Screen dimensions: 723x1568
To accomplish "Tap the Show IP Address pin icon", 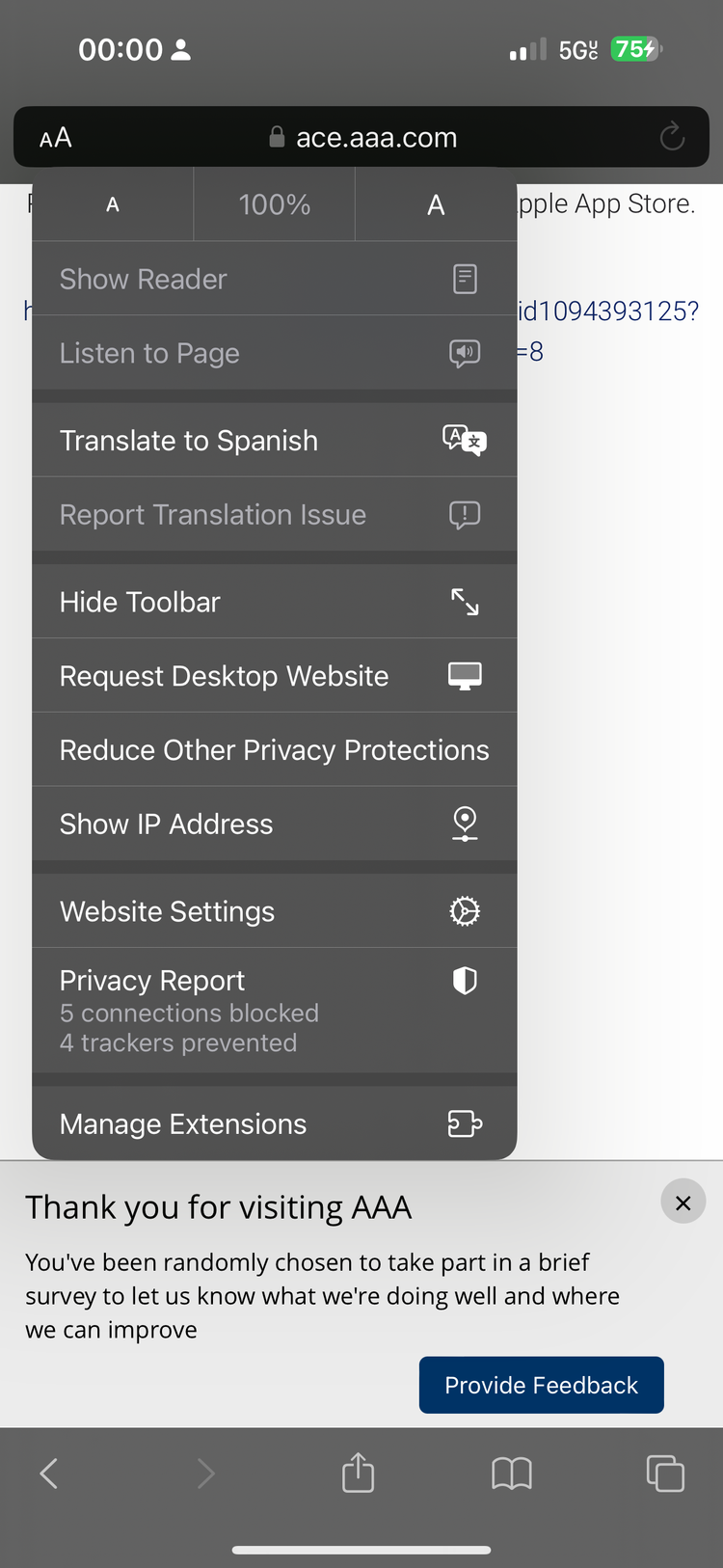I will pos(465,824).
